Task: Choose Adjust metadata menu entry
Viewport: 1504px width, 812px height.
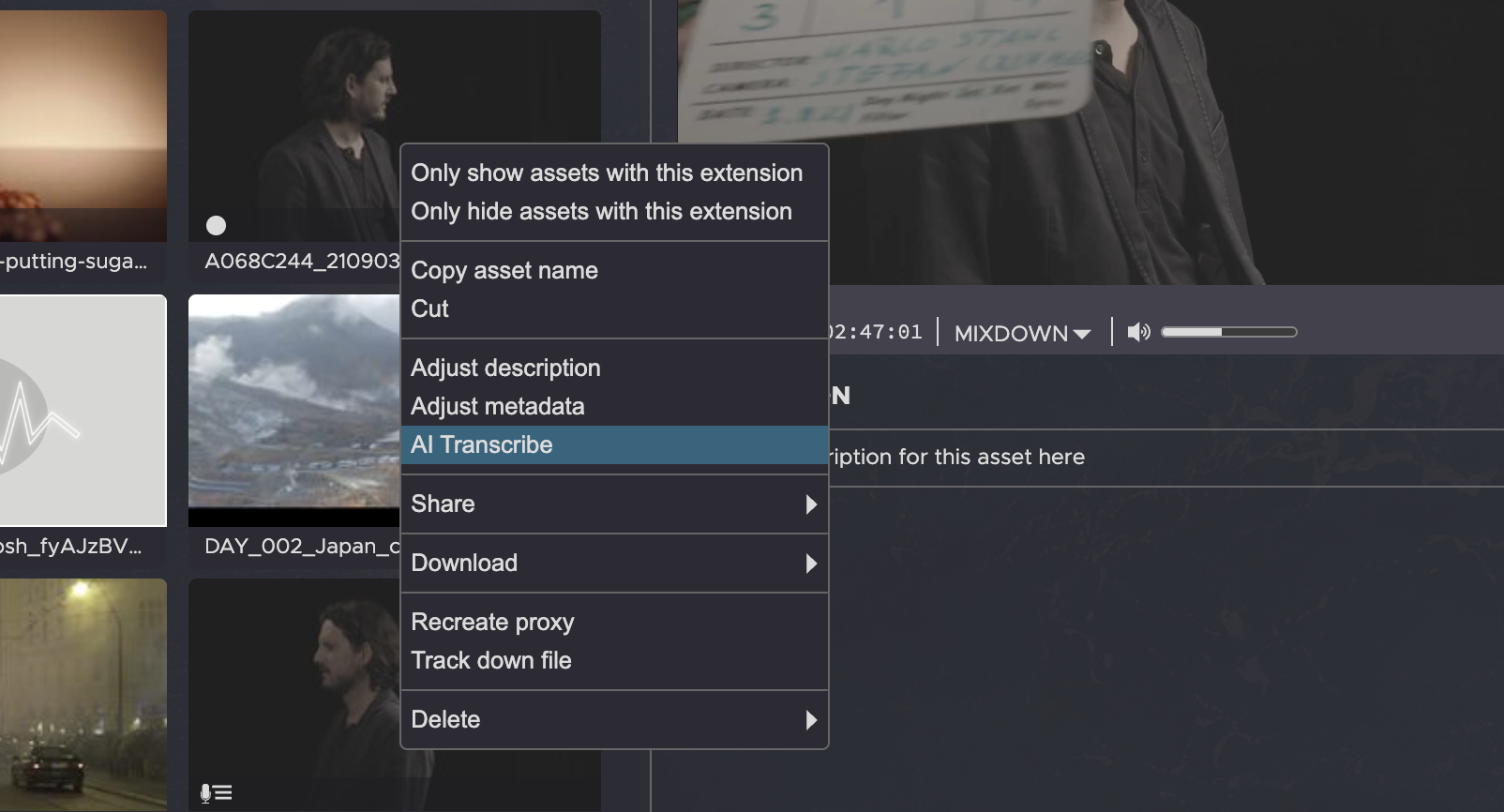Action: (x=497, y=406)
